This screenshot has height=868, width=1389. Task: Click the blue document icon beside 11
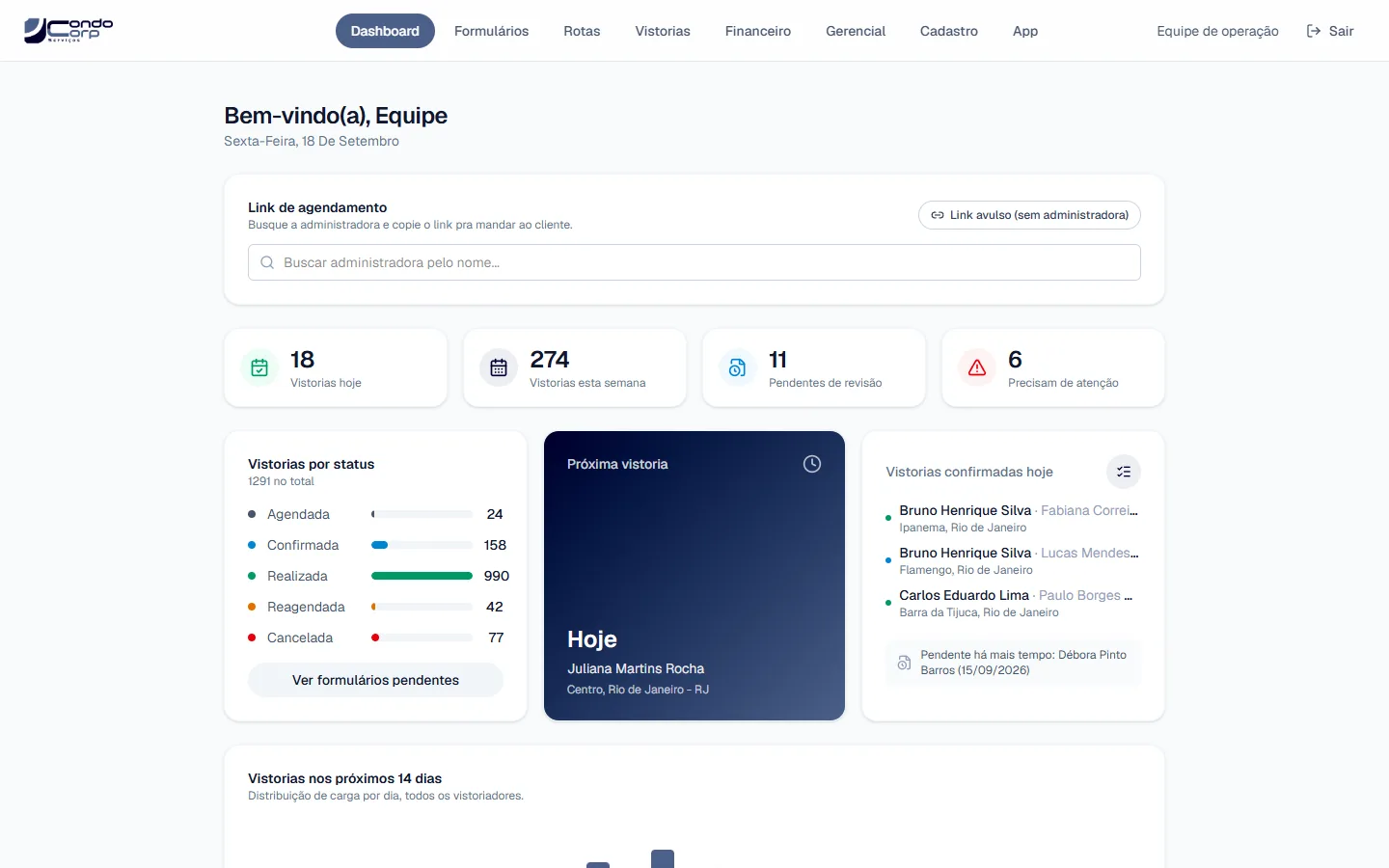[738, 367]
